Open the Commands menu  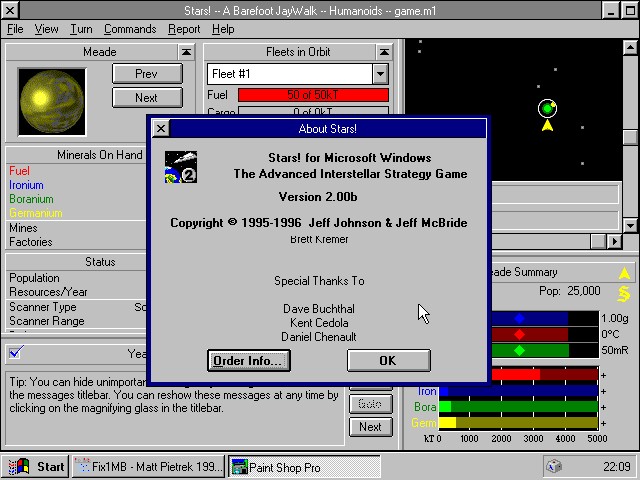(130, 29)
